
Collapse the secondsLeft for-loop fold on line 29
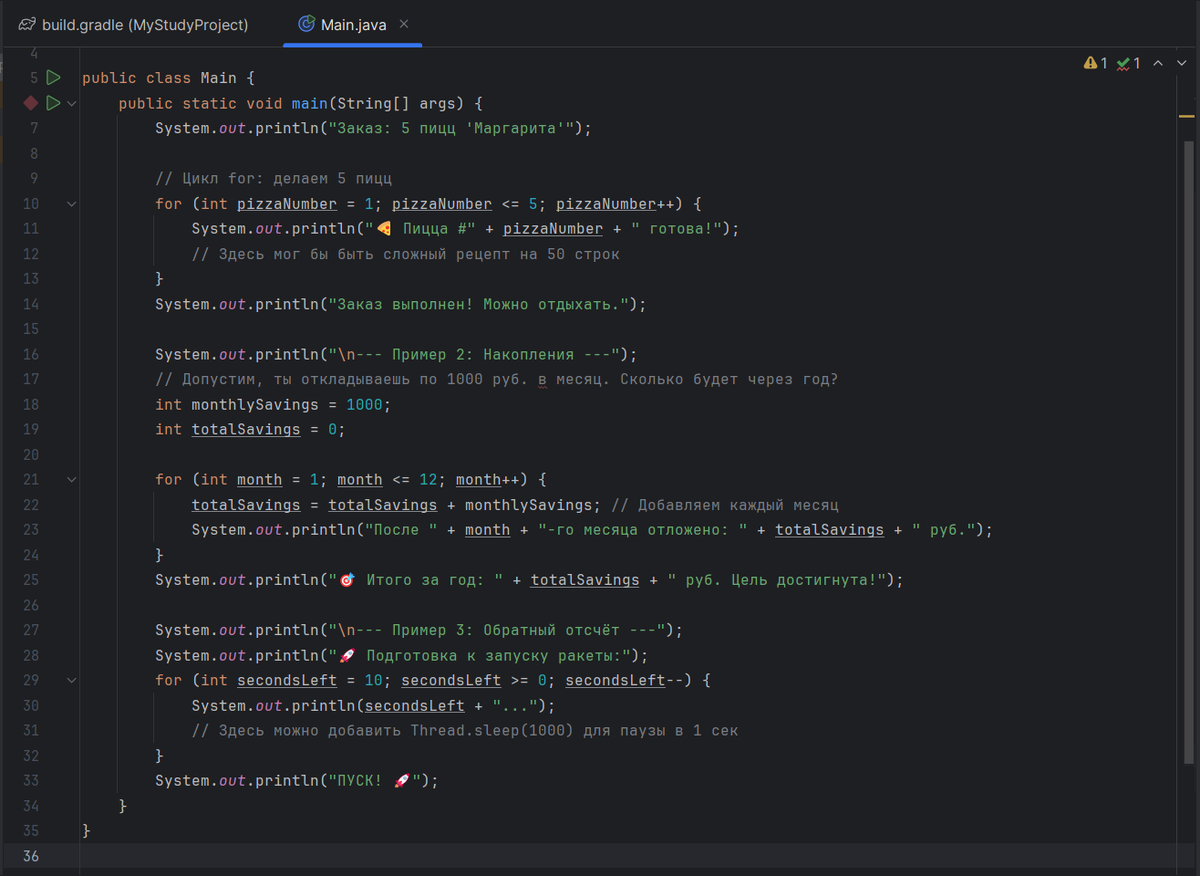71,680
